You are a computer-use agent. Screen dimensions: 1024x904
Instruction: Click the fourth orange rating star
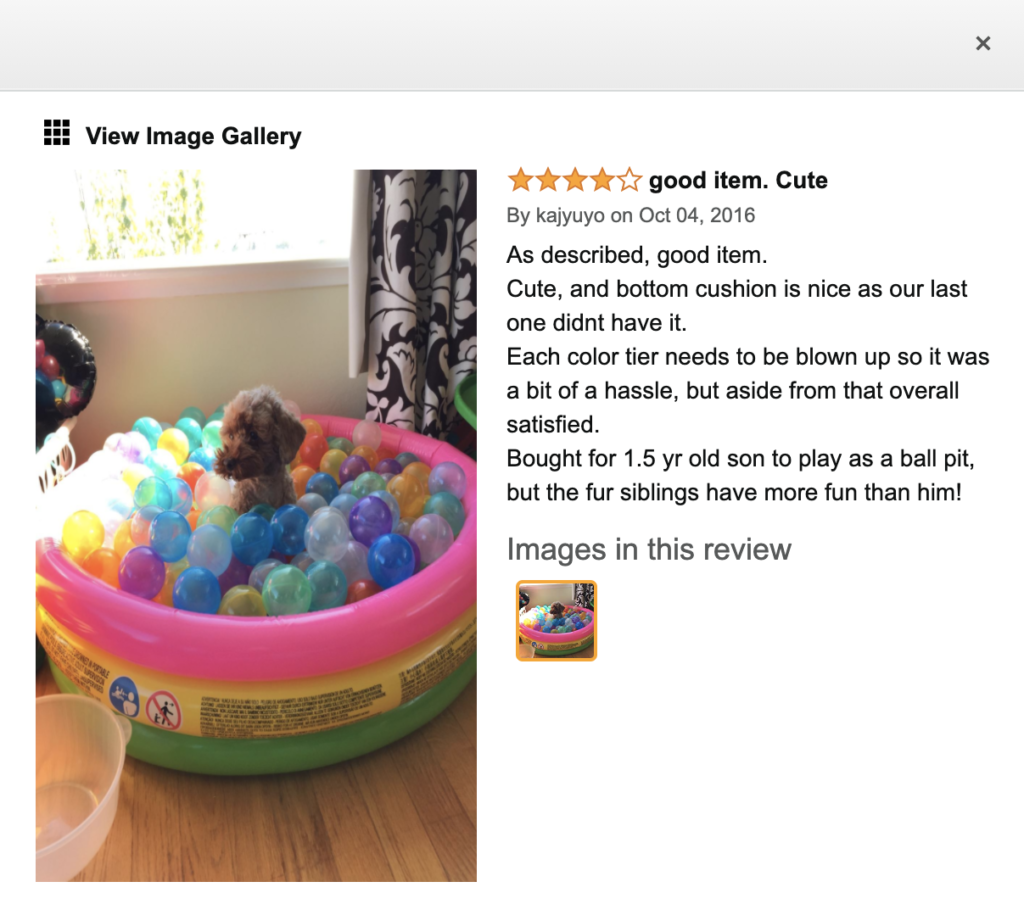point(601,181)
